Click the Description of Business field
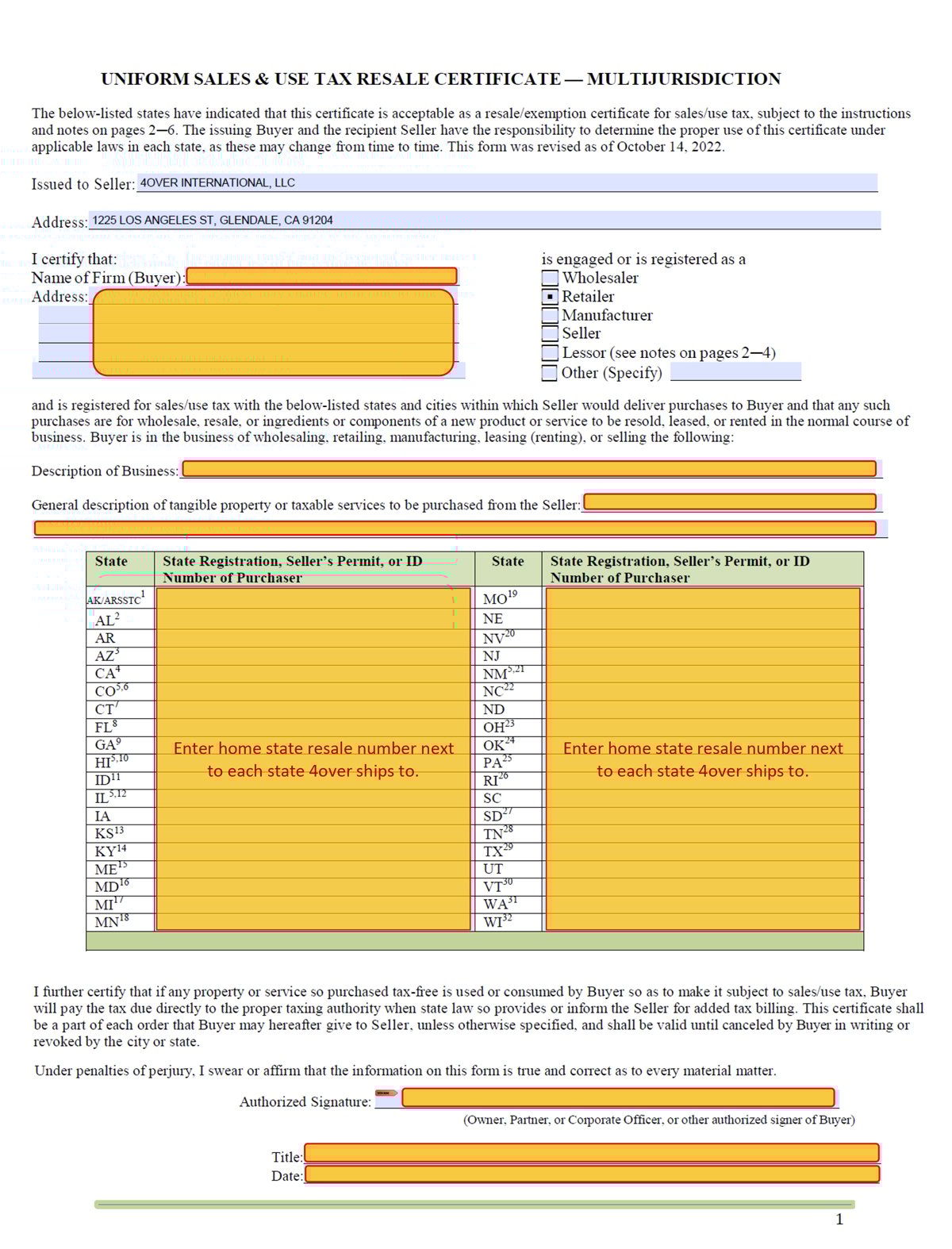This screenshot has width=952, height=1249. click(x=529, y=469)
